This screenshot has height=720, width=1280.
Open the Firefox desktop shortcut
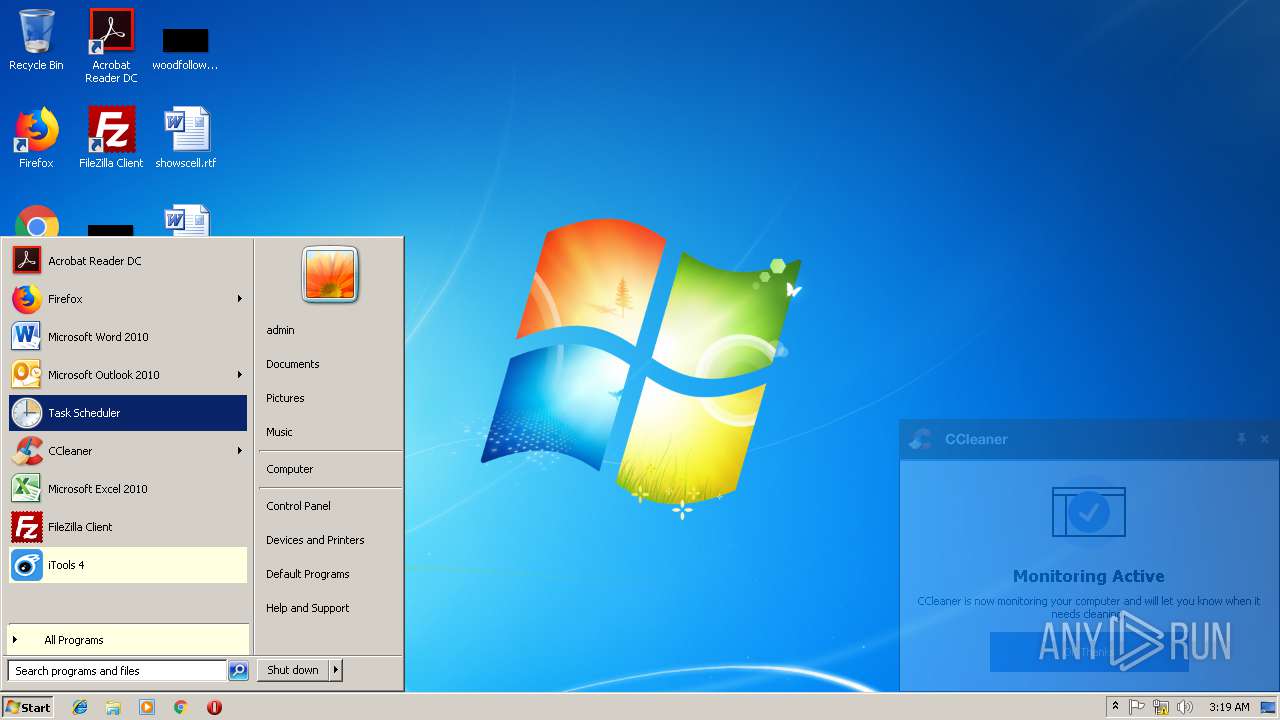36,139
